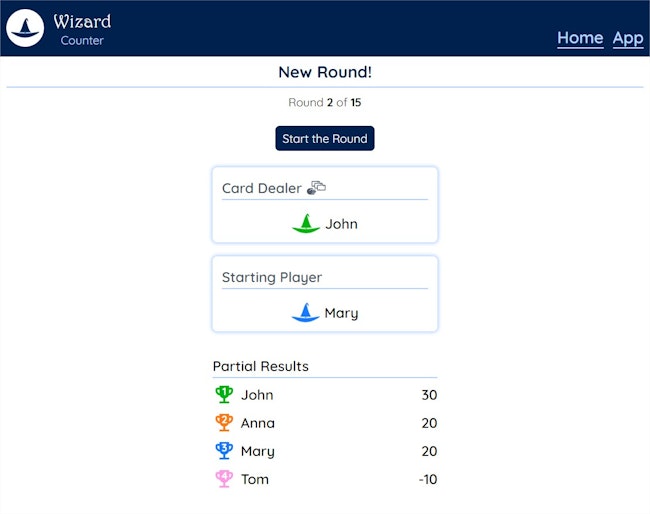Open the App link
The width and height of the screenshot is (650, 514).
pos(628,38)
